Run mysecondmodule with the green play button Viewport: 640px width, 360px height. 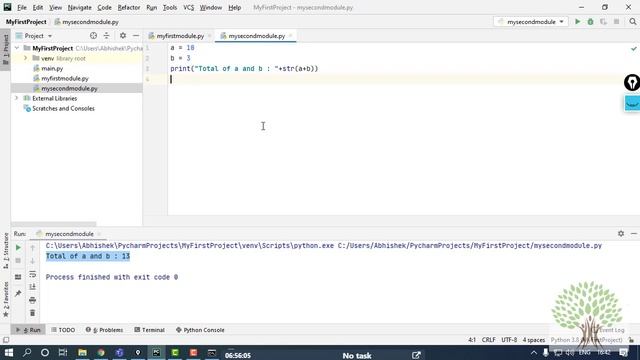coord(578,22)
